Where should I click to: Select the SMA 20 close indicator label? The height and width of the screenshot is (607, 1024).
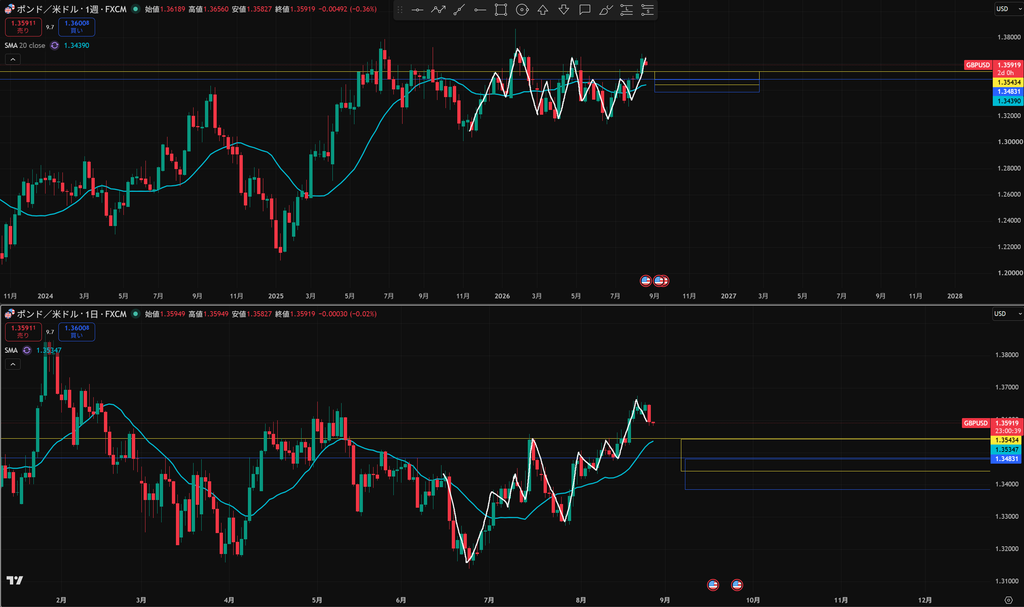[25, 45]
